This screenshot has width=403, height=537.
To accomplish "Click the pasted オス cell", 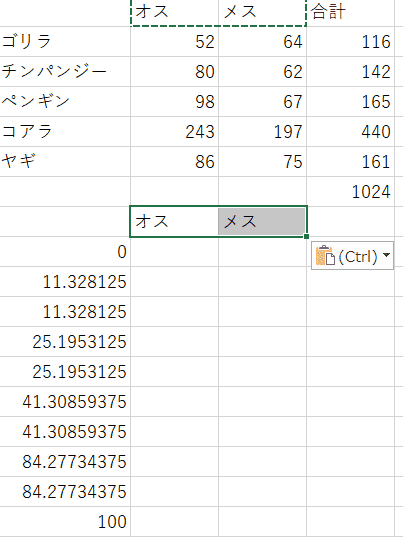I will 174,222.
